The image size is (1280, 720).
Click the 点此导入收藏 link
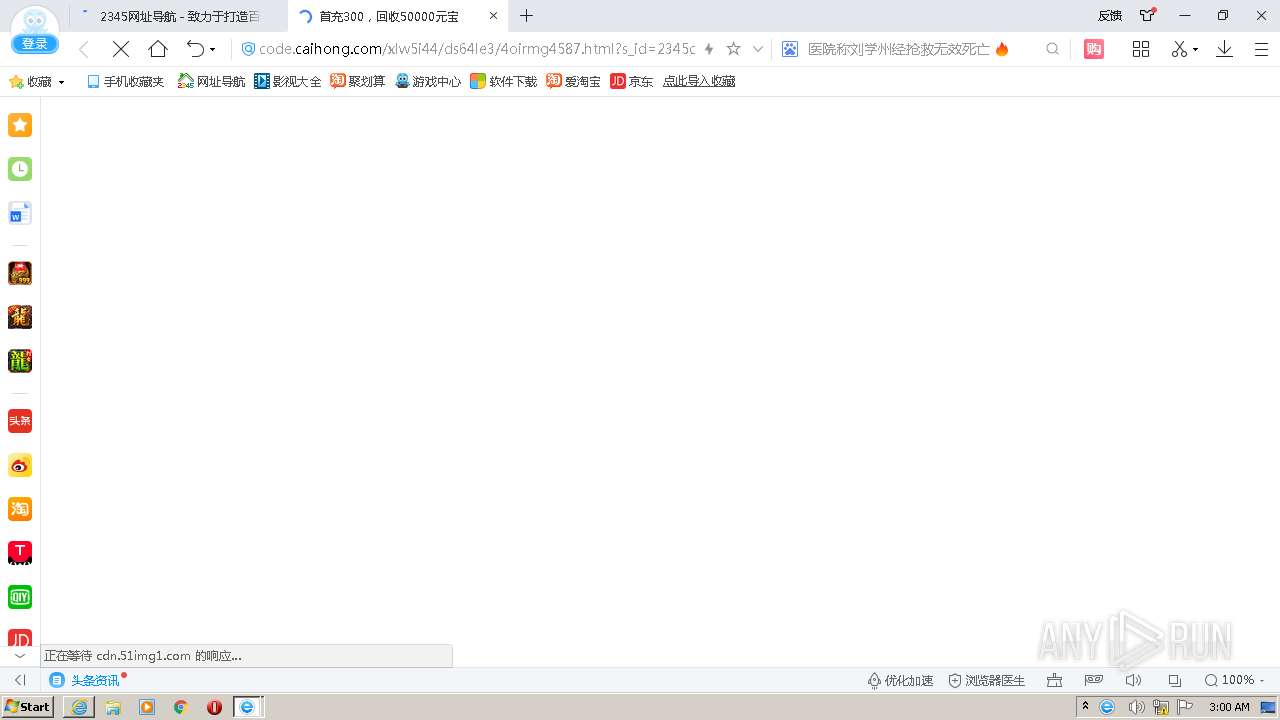tap(699, 81)
